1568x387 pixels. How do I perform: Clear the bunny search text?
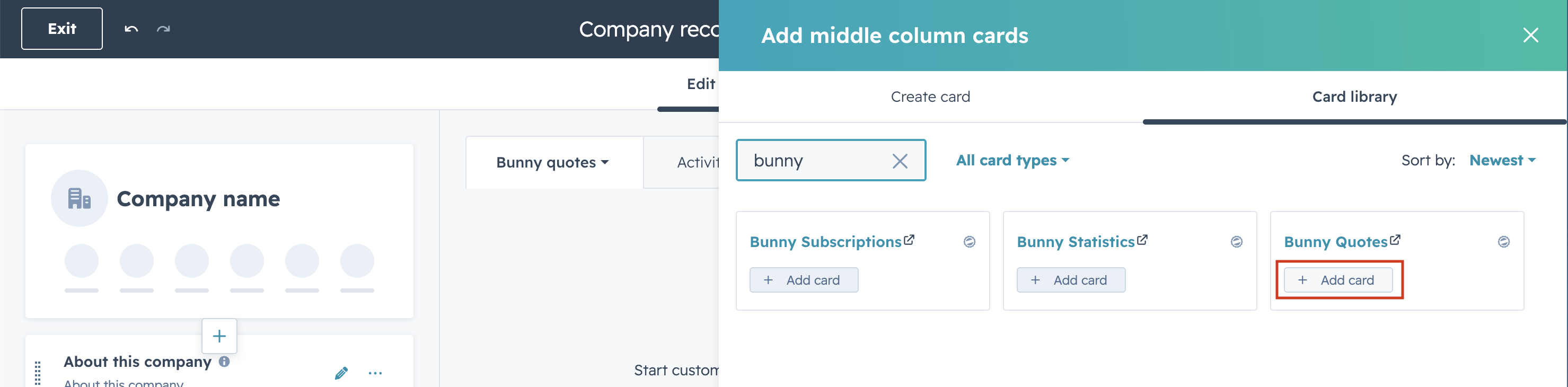(900, 161)
